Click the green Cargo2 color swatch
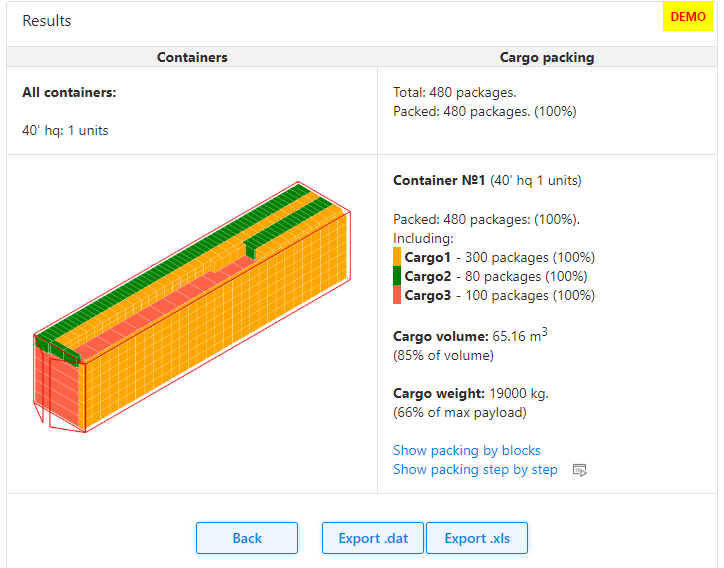 (x=397, y=276)
